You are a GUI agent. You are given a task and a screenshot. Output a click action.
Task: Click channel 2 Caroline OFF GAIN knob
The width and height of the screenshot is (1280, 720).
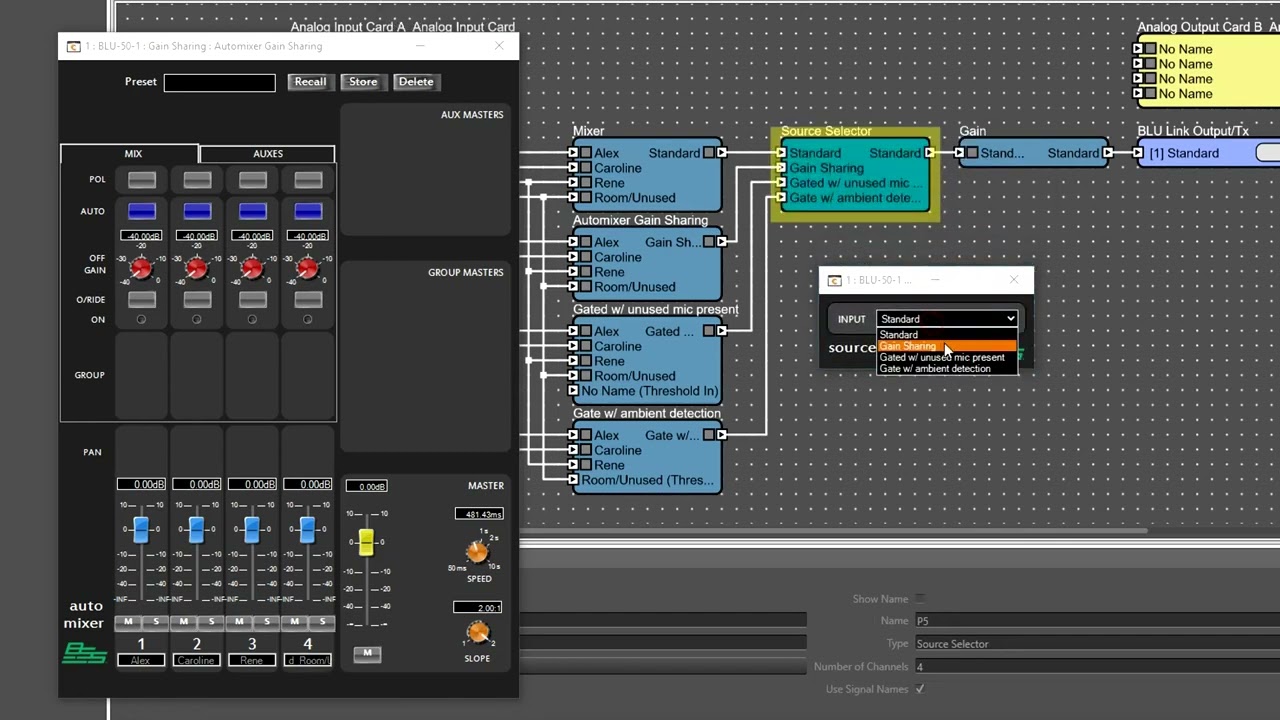click(x=197, y=268)
